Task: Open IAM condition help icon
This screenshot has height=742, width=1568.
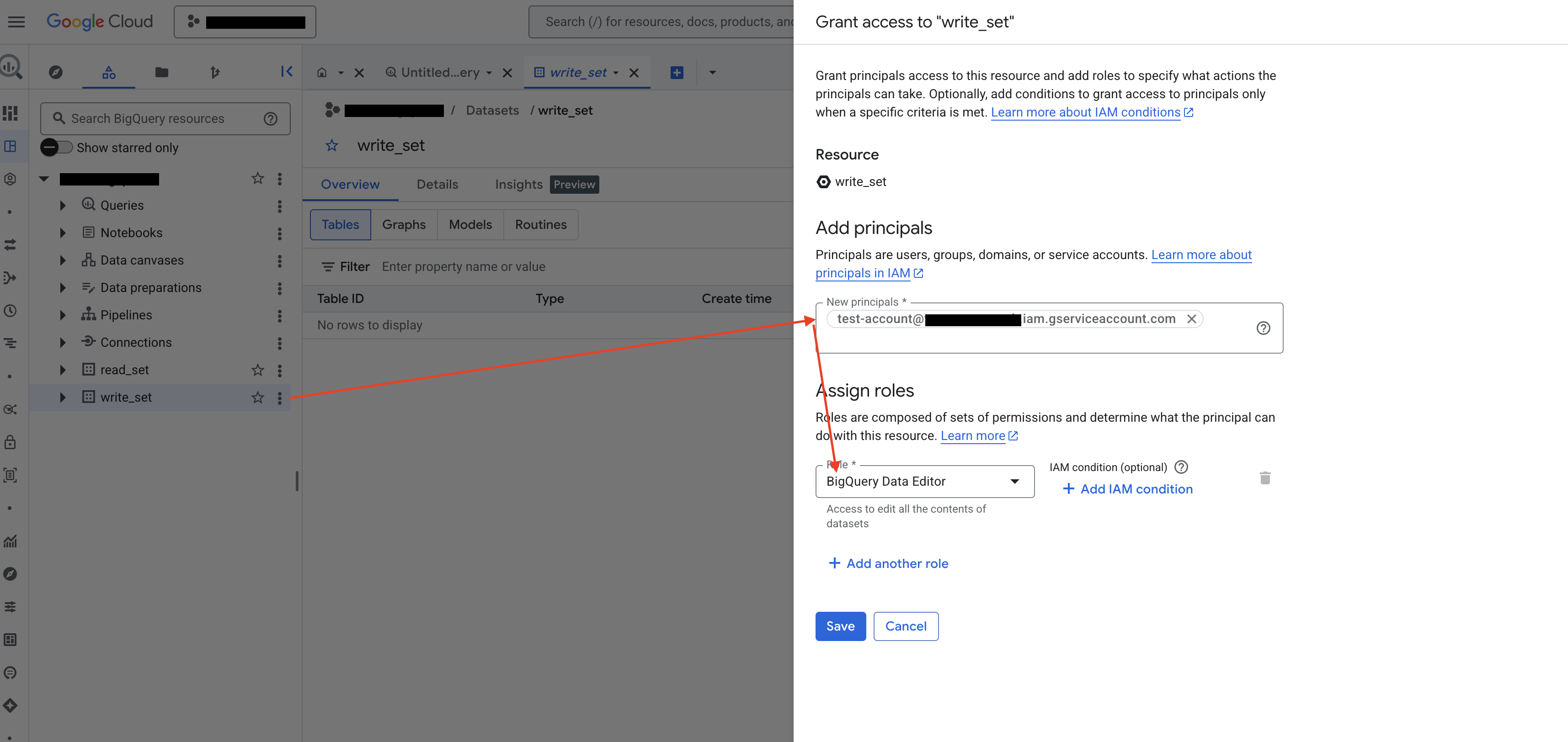Action: 1181,467
